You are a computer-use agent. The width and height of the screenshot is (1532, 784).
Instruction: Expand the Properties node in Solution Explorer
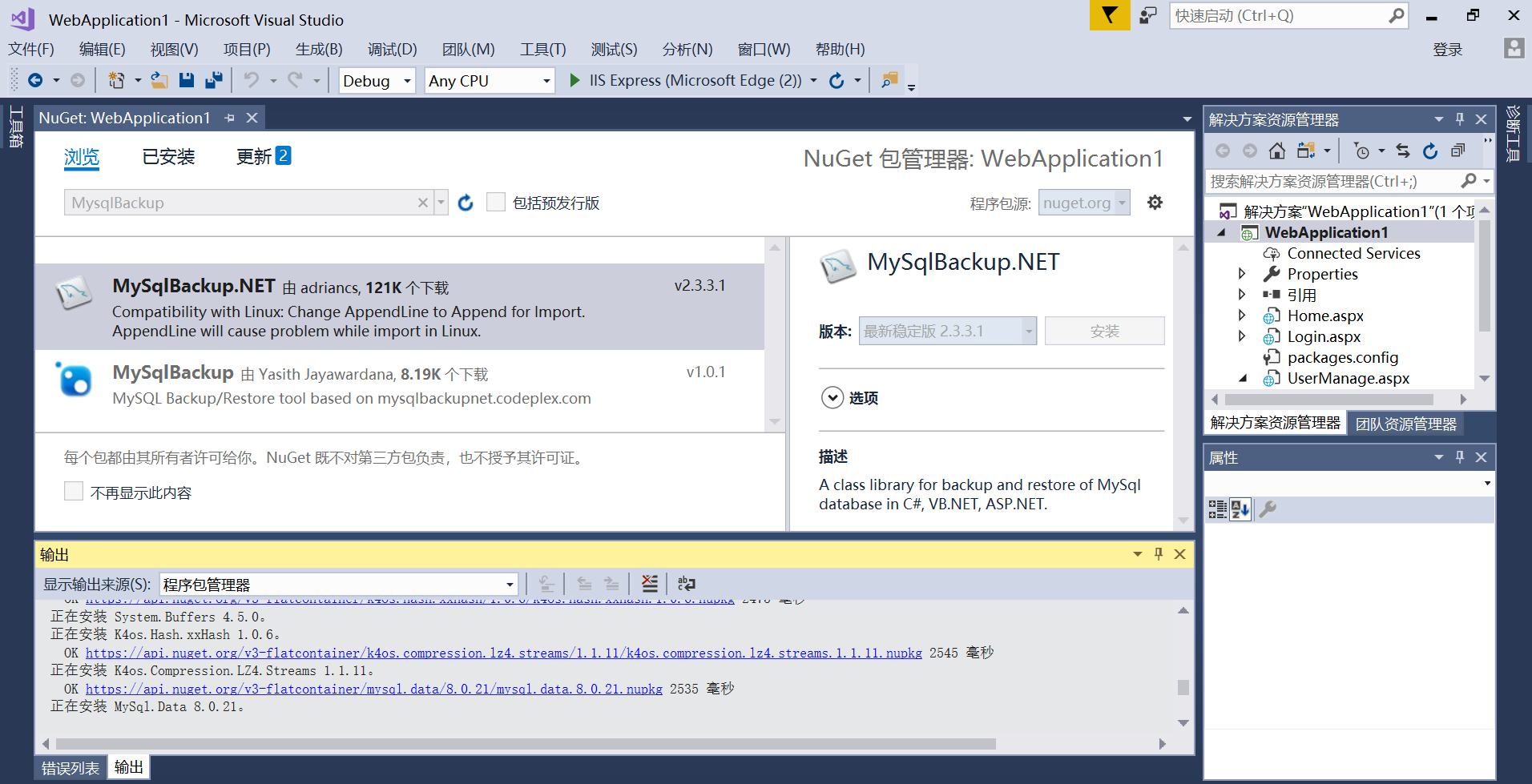click(1242, 274)
